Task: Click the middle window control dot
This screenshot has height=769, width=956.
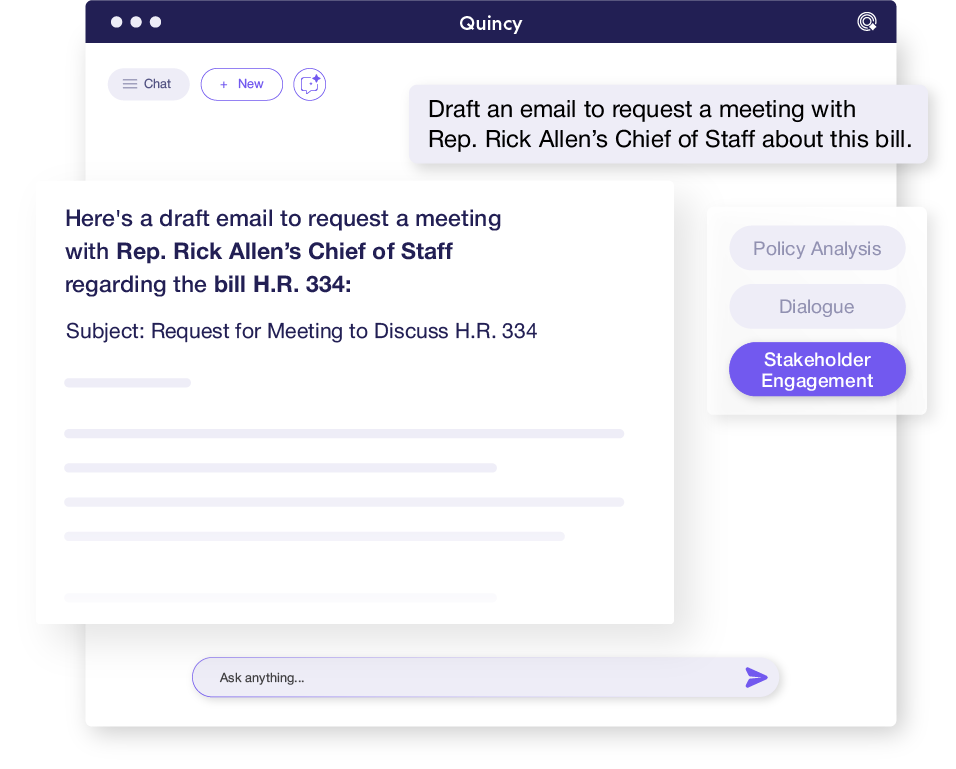Action: 135,22
